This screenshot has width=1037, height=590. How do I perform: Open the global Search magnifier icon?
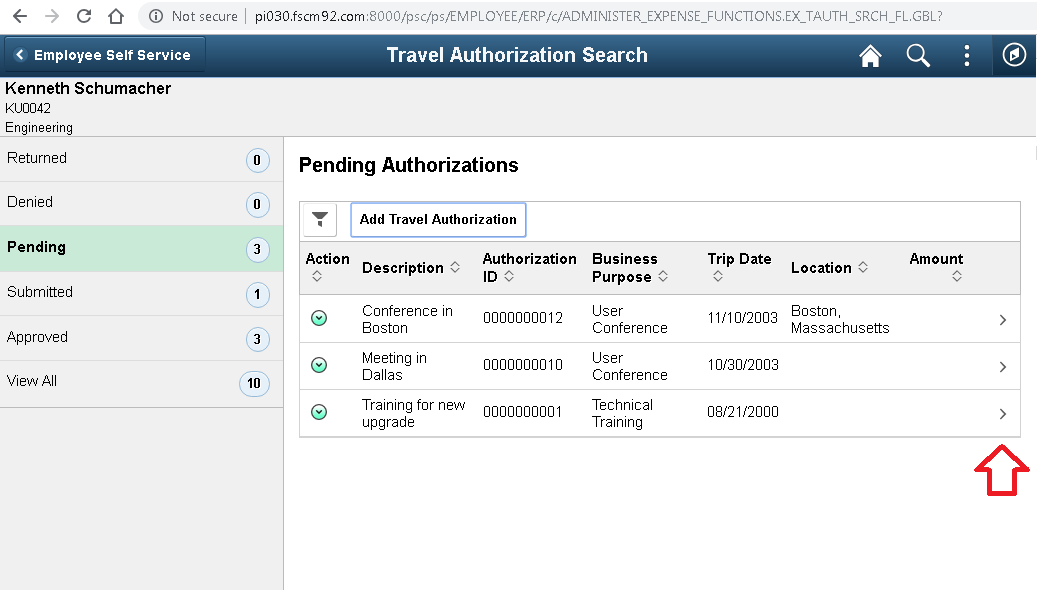917,55
